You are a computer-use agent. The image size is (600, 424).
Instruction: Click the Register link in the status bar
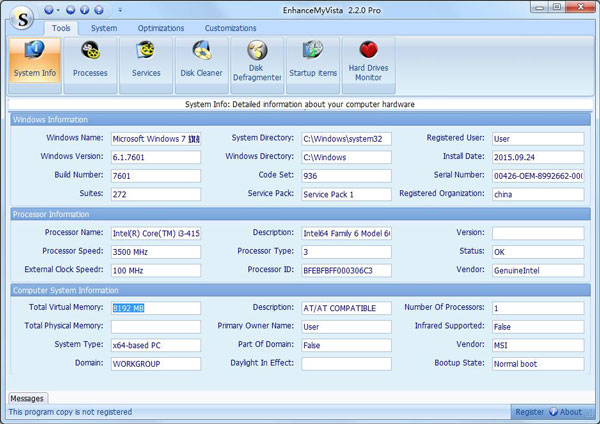(529, 412)
